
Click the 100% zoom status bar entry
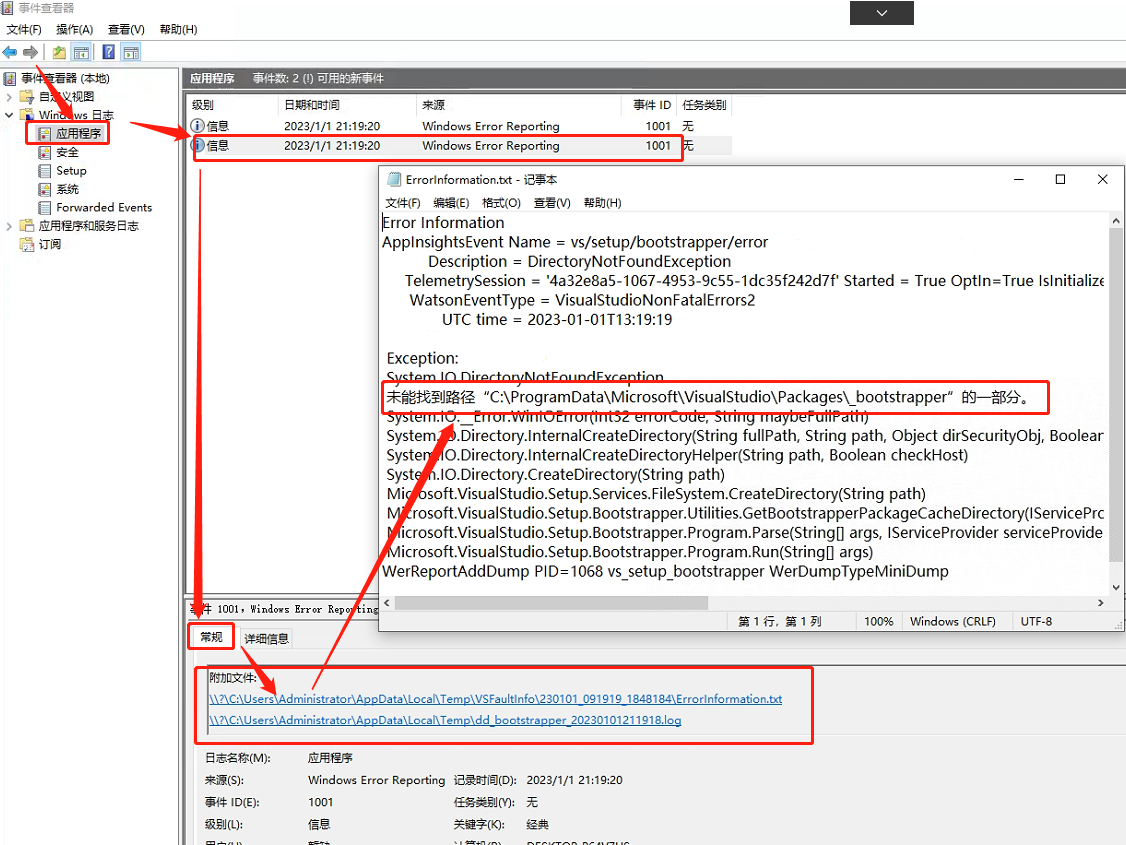(878, 622)
